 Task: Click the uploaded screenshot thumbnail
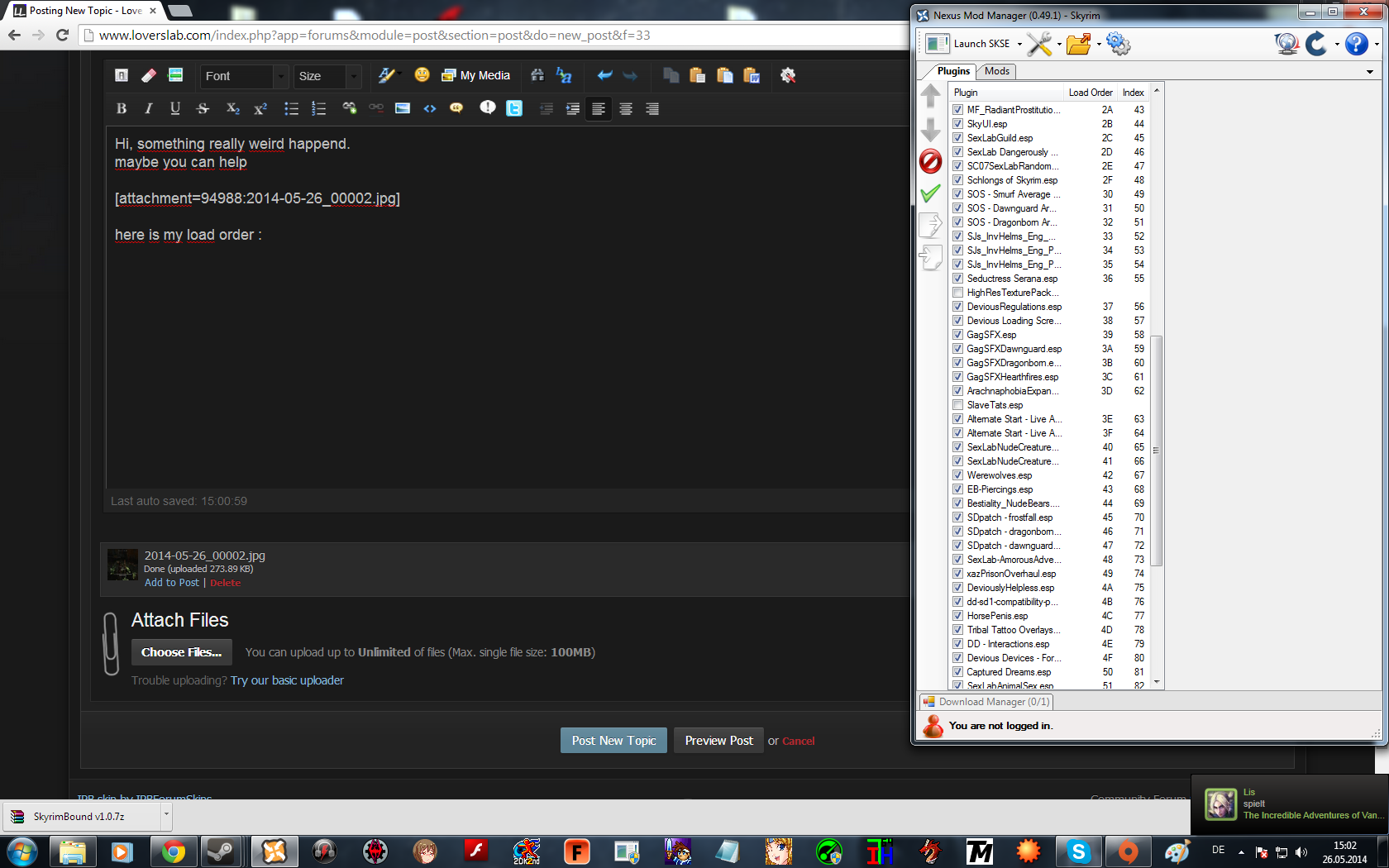pos(122,565)
